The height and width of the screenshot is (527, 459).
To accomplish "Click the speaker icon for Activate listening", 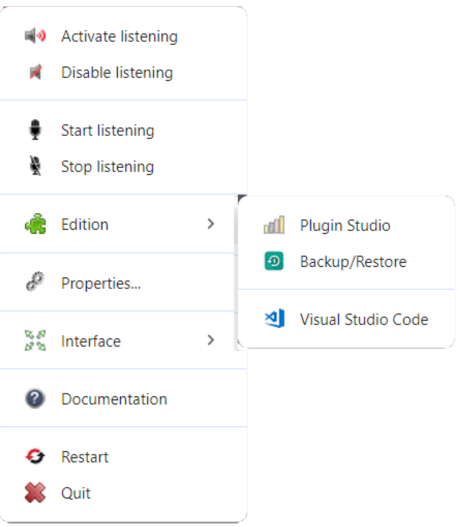I will point(35,36).
